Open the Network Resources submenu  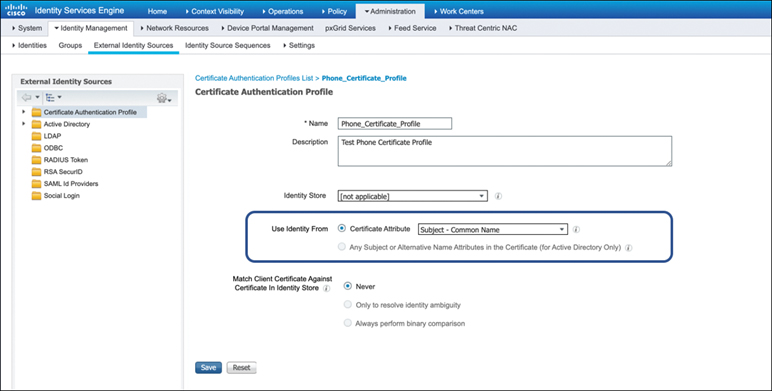(x=174, y=28)
